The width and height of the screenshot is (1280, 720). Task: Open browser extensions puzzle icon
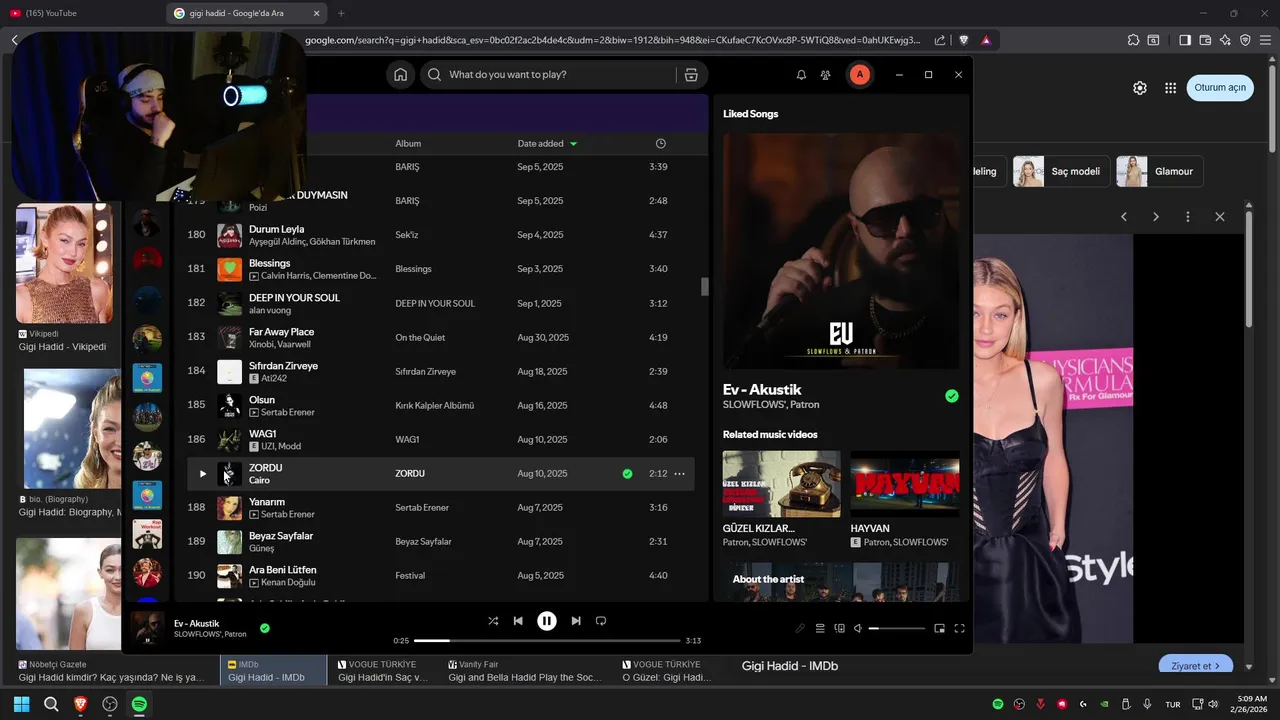pyautogui.click(x=1133, y=40)
